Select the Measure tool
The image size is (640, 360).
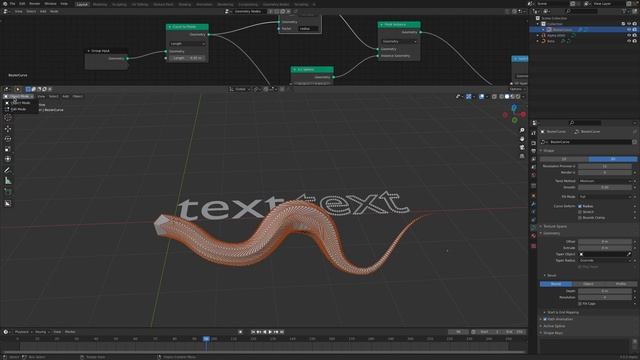[8, 181]
